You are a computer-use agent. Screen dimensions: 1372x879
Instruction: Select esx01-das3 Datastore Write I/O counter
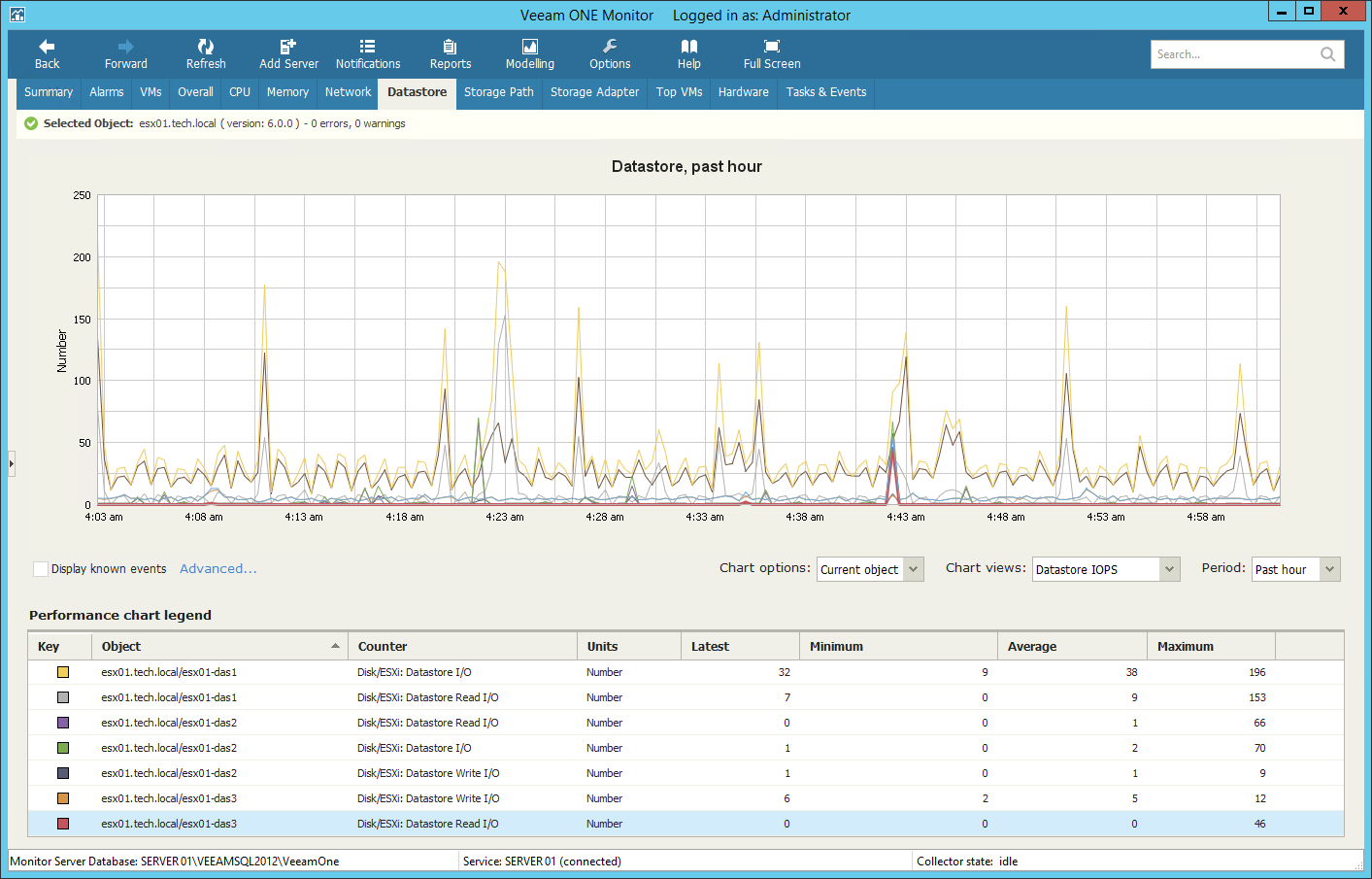click(x=428, y=798)
